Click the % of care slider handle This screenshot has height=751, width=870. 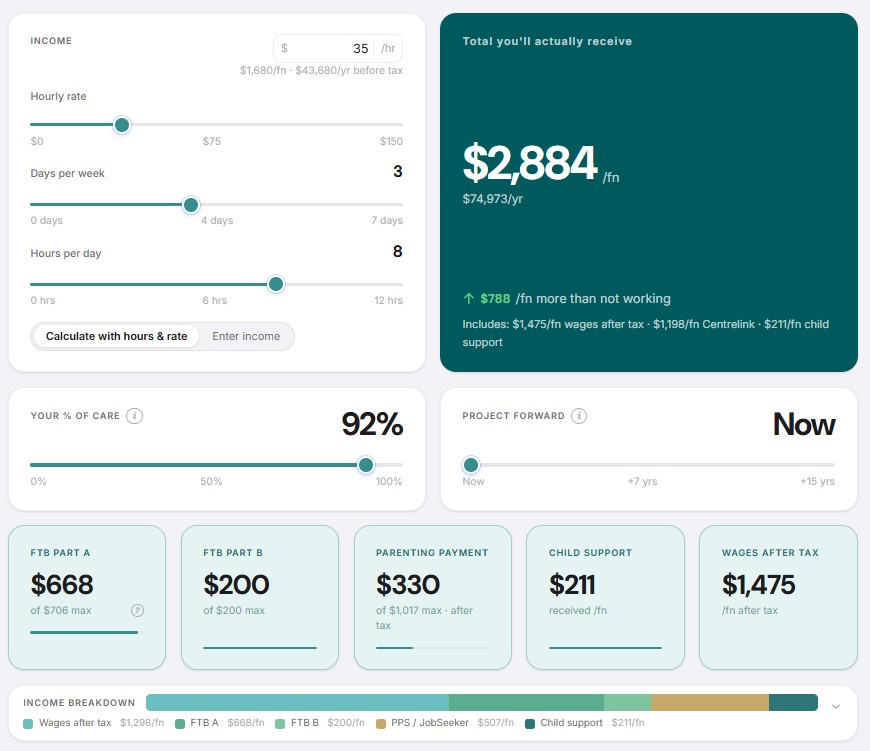366,465
